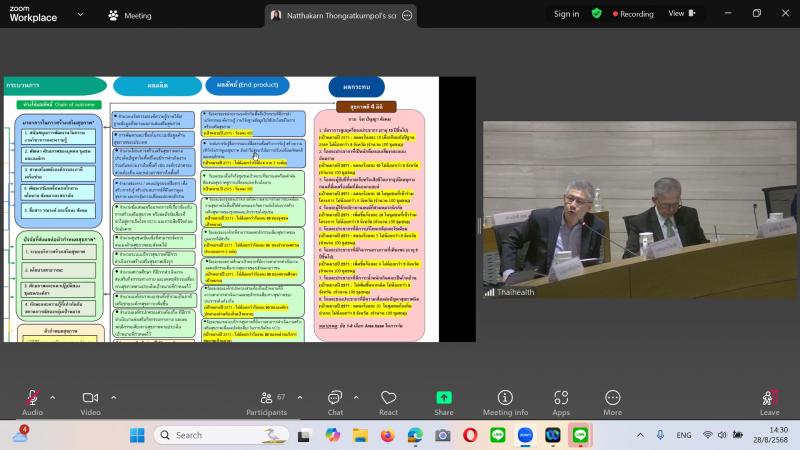Open the More options menu

coord(613,402)
